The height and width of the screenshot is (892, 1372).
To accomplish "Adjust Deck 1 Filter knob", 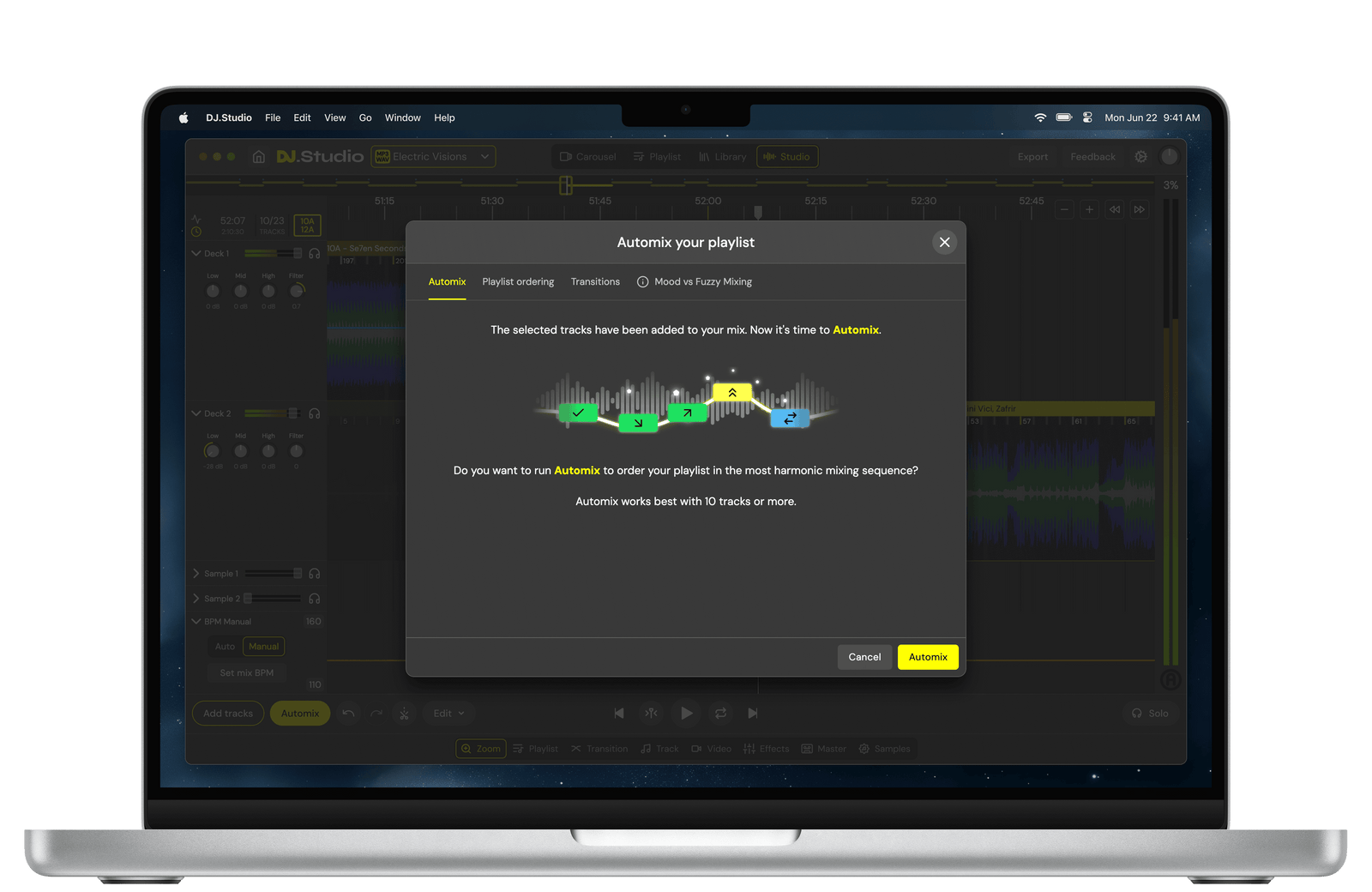I will [297, 292].
